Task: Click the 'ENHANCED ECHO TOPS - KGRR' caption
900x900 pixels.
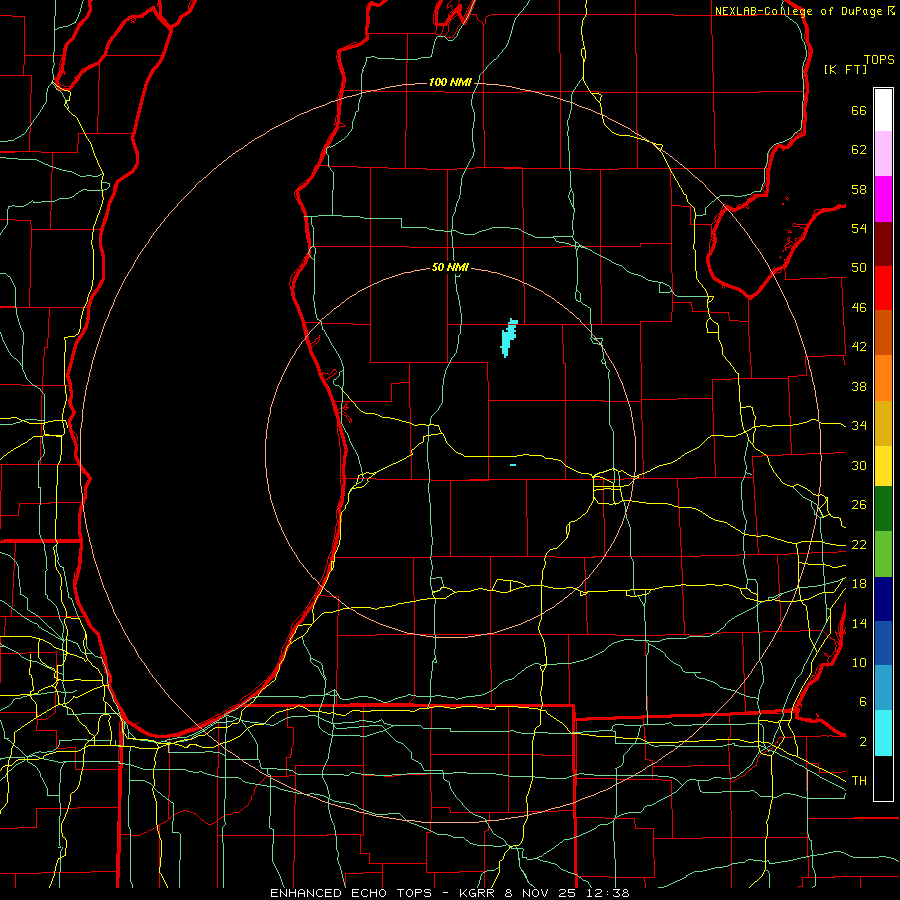Action: [382, 893]
